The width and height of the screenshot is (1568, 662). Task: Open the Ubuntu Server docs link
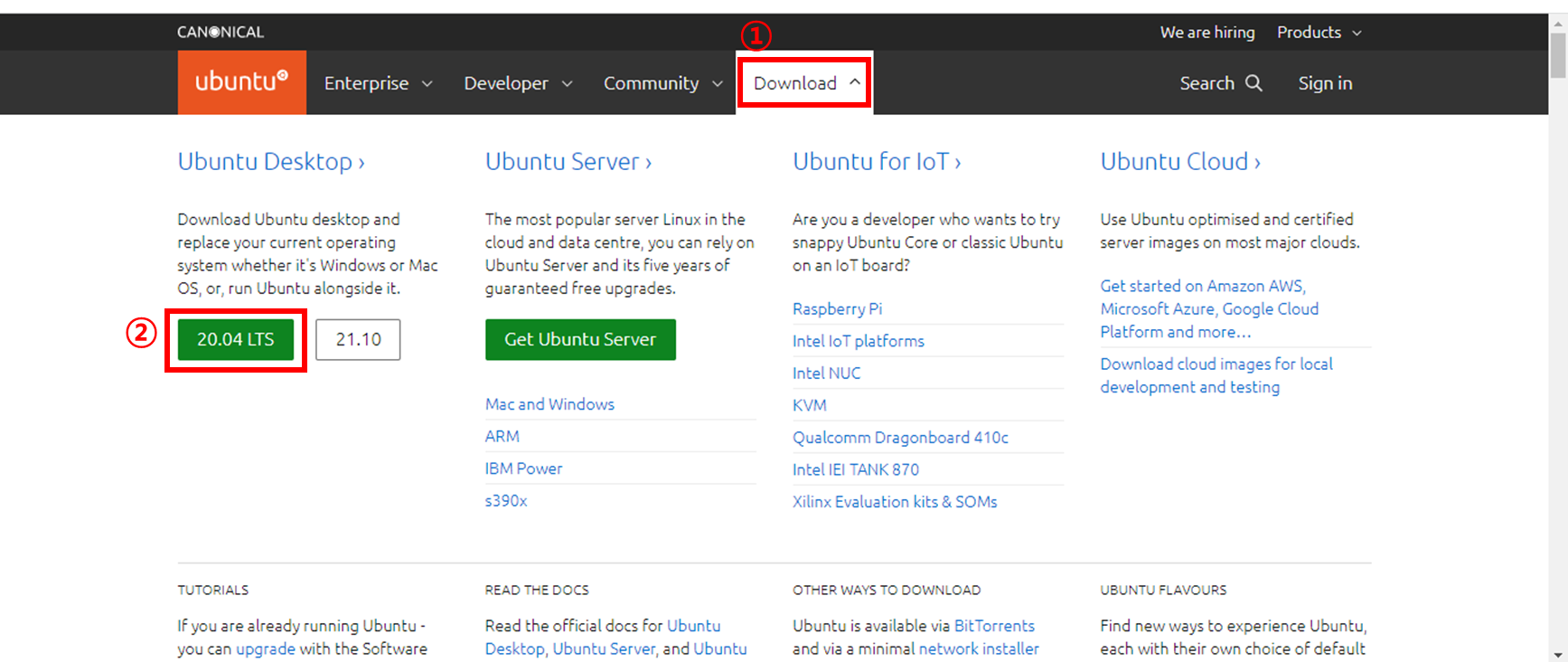click(x=604, y=649)
